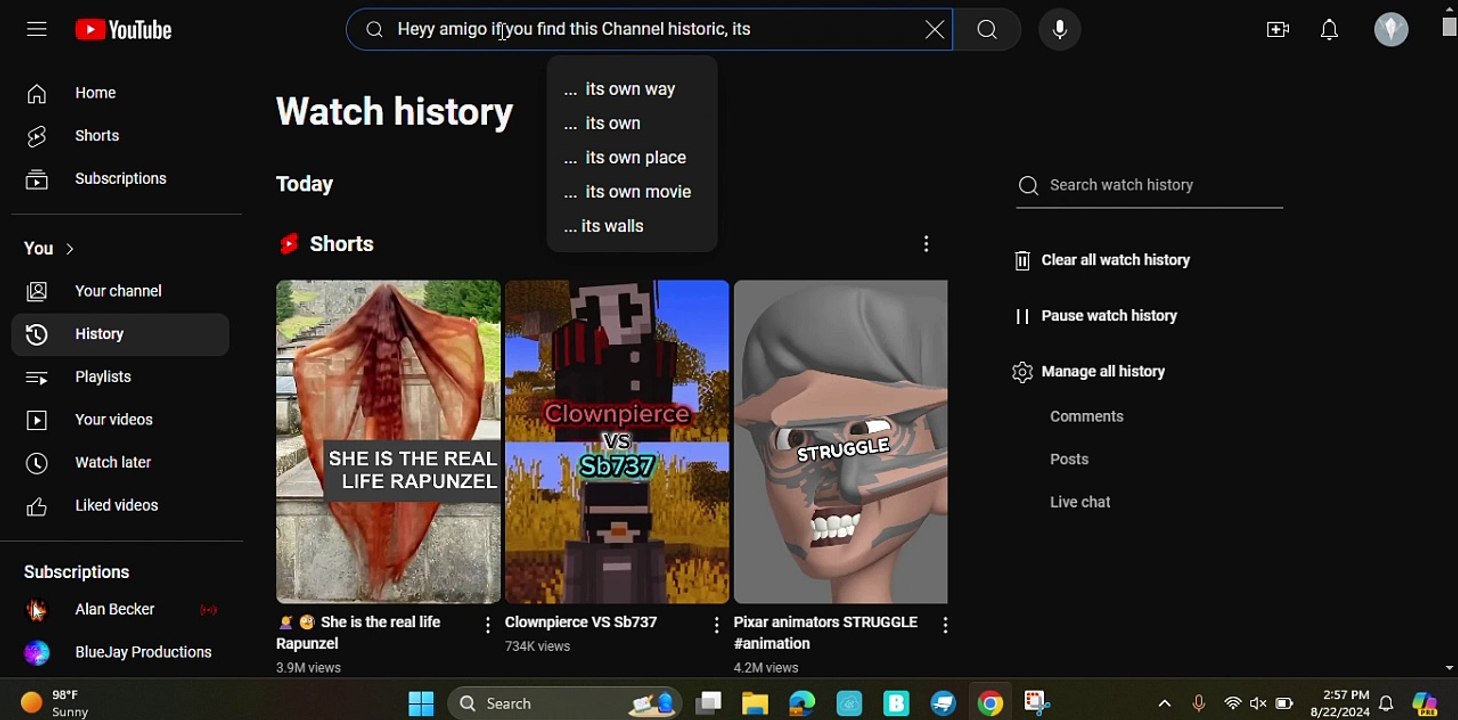Open Windows taskbar Search box
The image size is (1458, 720).
click(x=565, y=704)
